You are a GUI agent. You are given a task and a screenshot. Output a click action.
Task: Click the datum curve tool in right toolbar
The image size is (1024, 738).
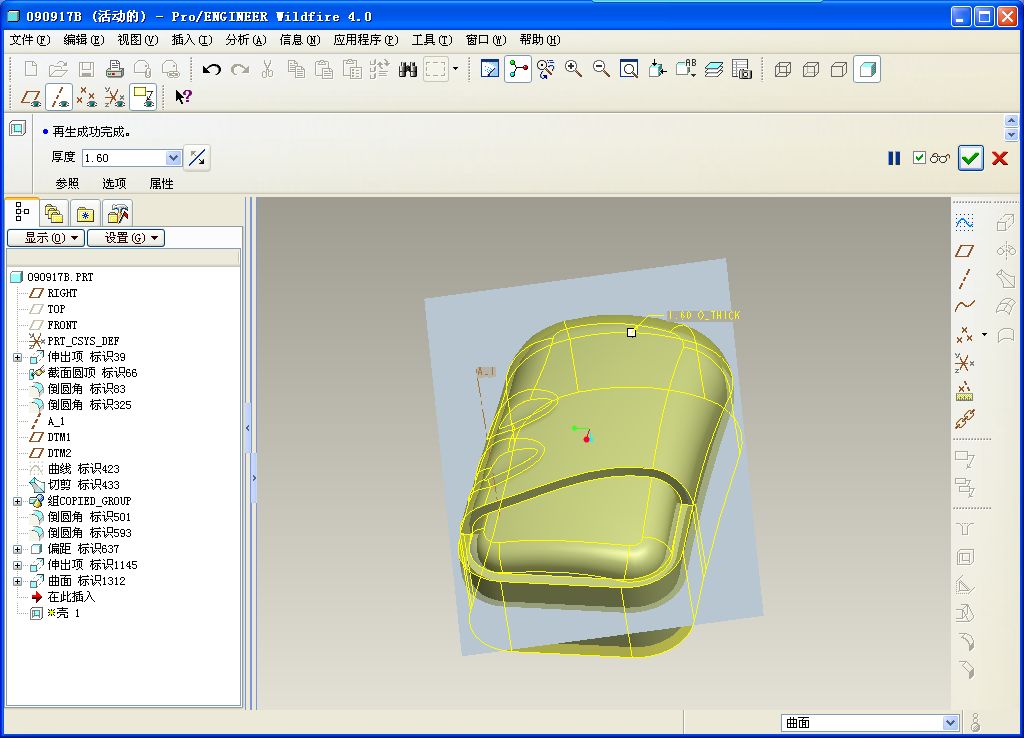[x=965, y=306]
